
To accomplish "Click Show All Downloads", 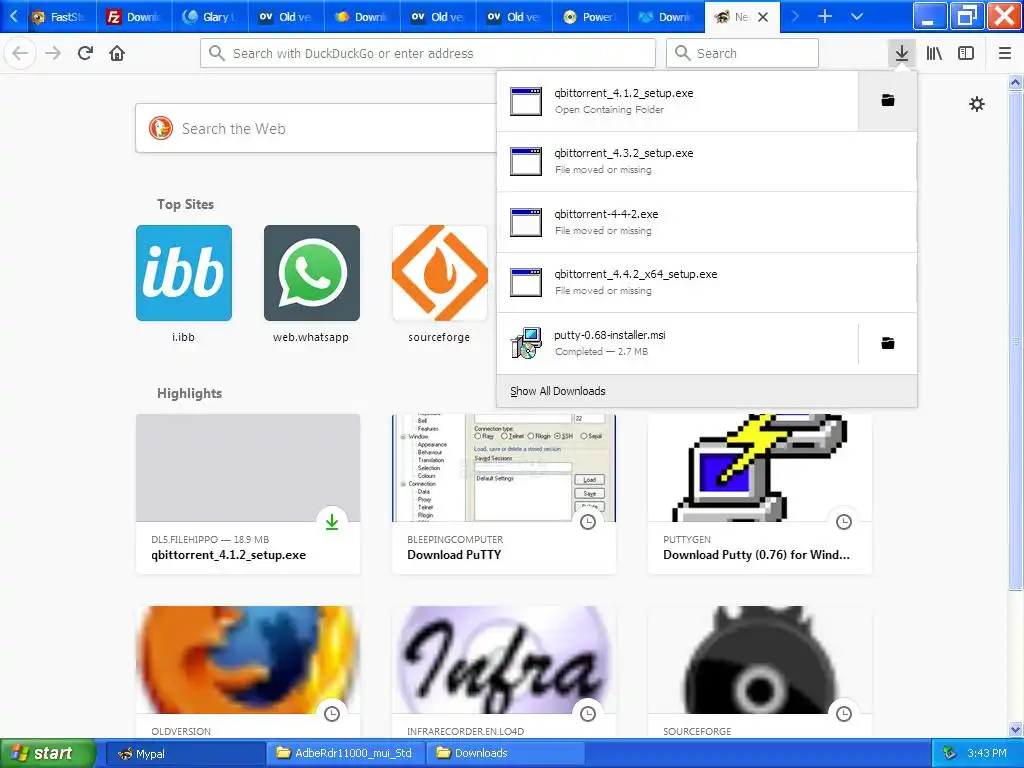I will 558,391.
